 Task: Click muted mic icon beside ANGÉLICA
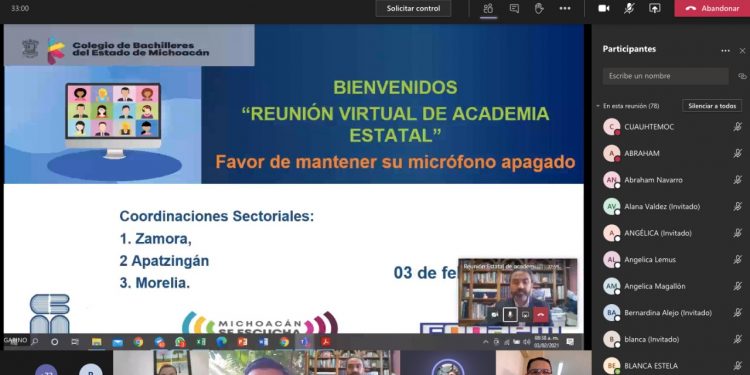pos(738,233)
